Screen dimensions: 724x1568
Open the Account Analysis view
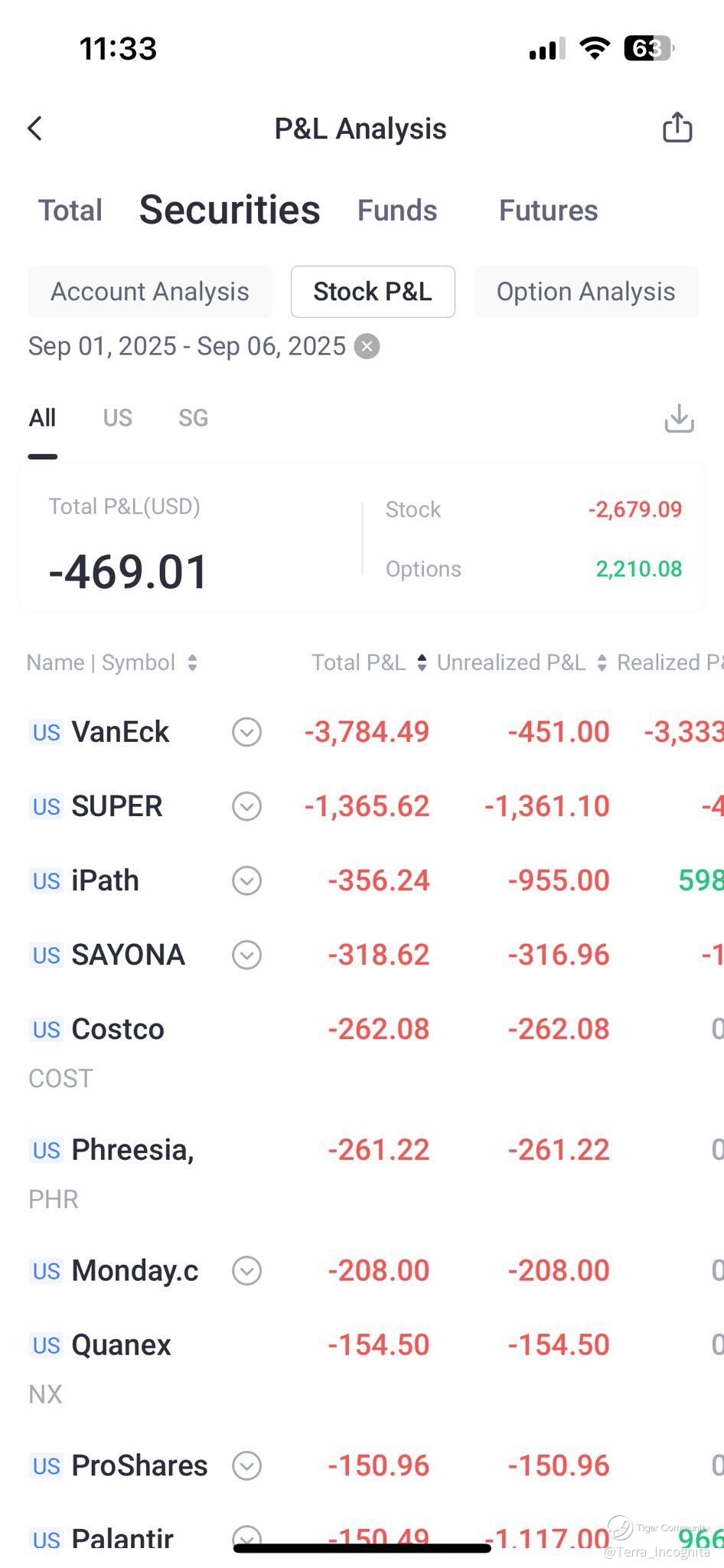(150, 292)
